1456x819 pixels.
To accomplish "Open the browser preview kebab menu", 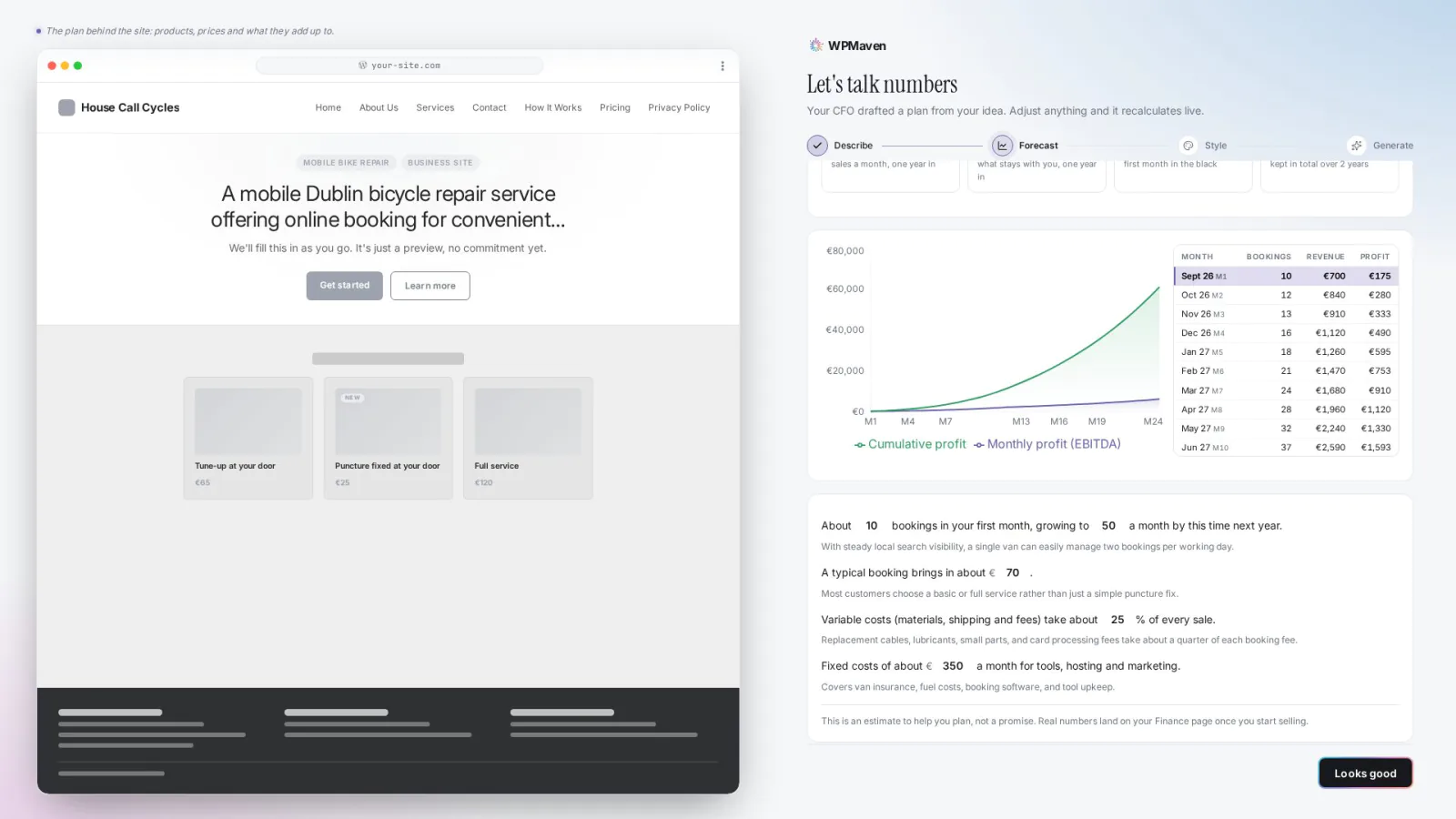I will [x=723, y=66].
